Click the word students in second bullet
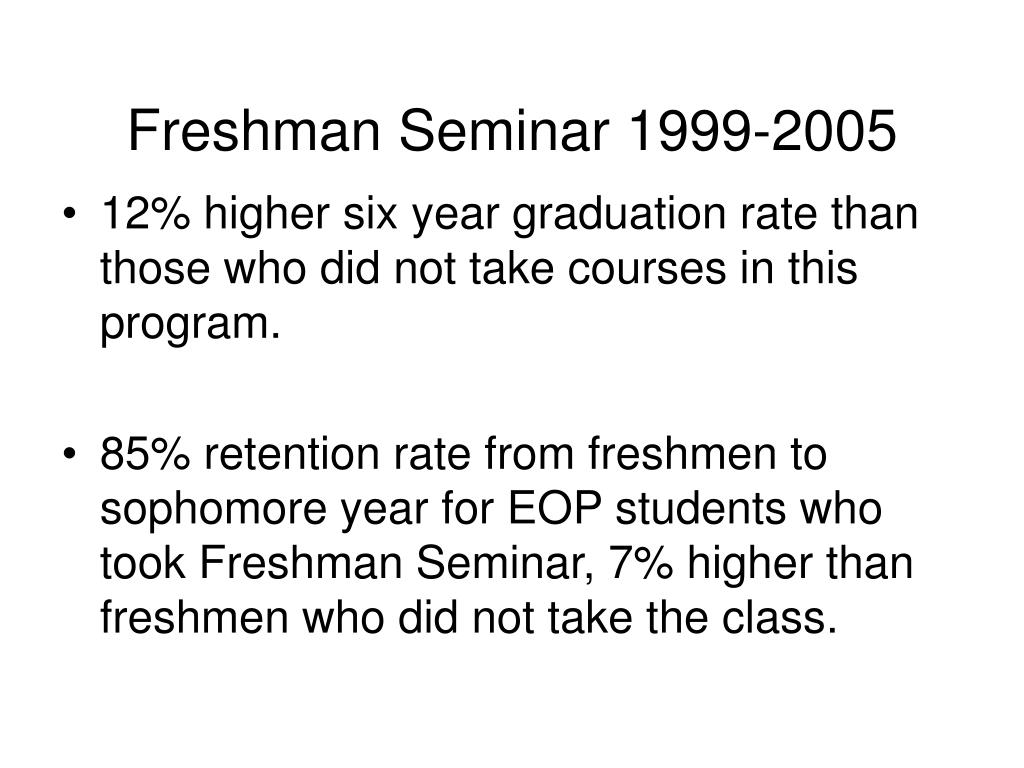The width and height of the screenshot is (1024, 768). (700, 509)
